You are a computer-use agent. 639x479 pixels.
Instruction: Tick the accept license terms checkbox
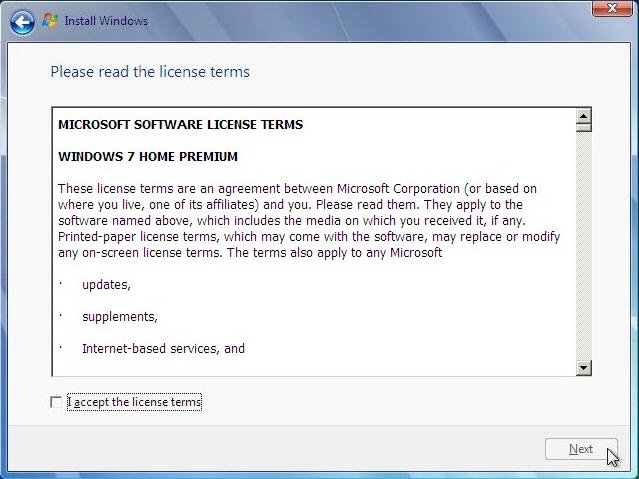[55, 402]
